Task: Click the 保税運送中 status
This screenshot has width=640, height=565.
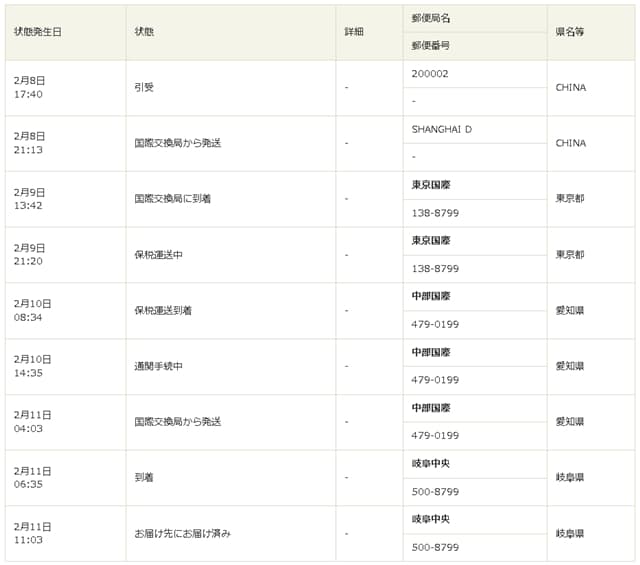Action: (x=158, y=255)
